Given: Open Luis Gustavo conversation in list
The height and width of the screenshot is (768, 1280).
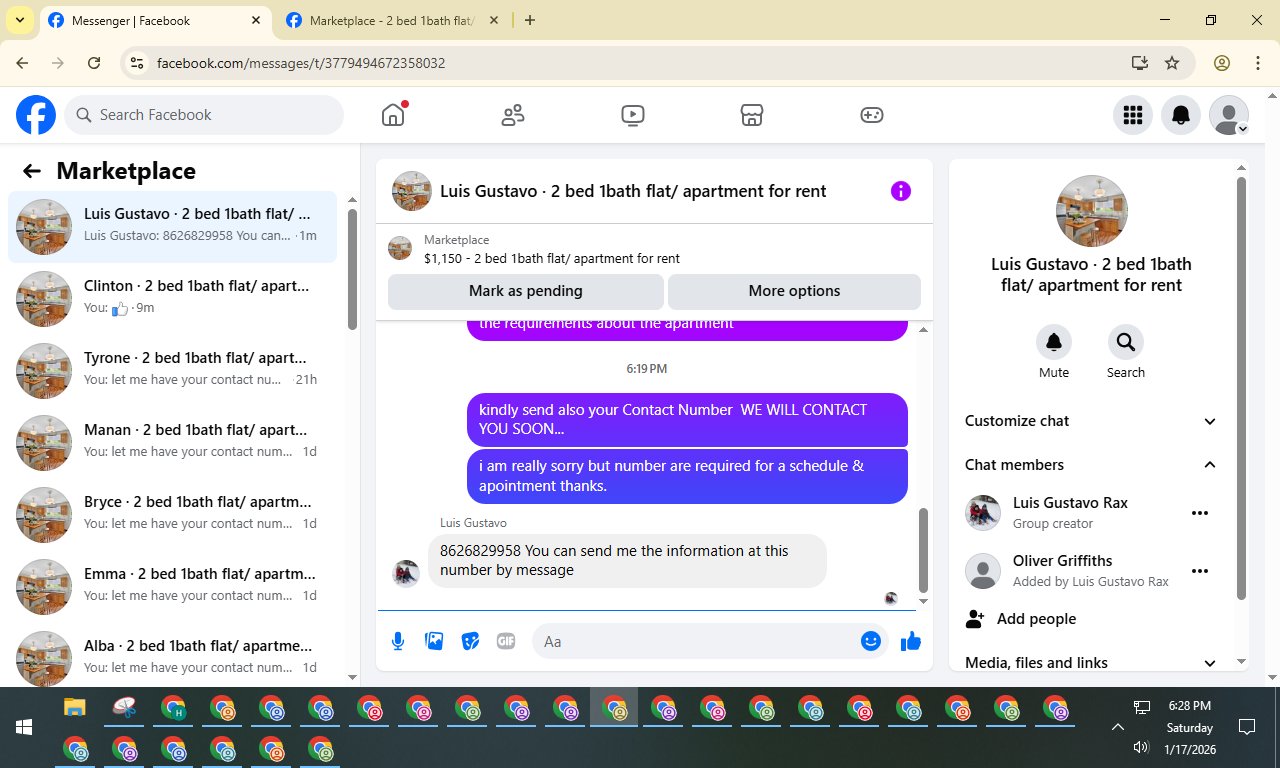Looking at the screenshot, I should (172, 227).
